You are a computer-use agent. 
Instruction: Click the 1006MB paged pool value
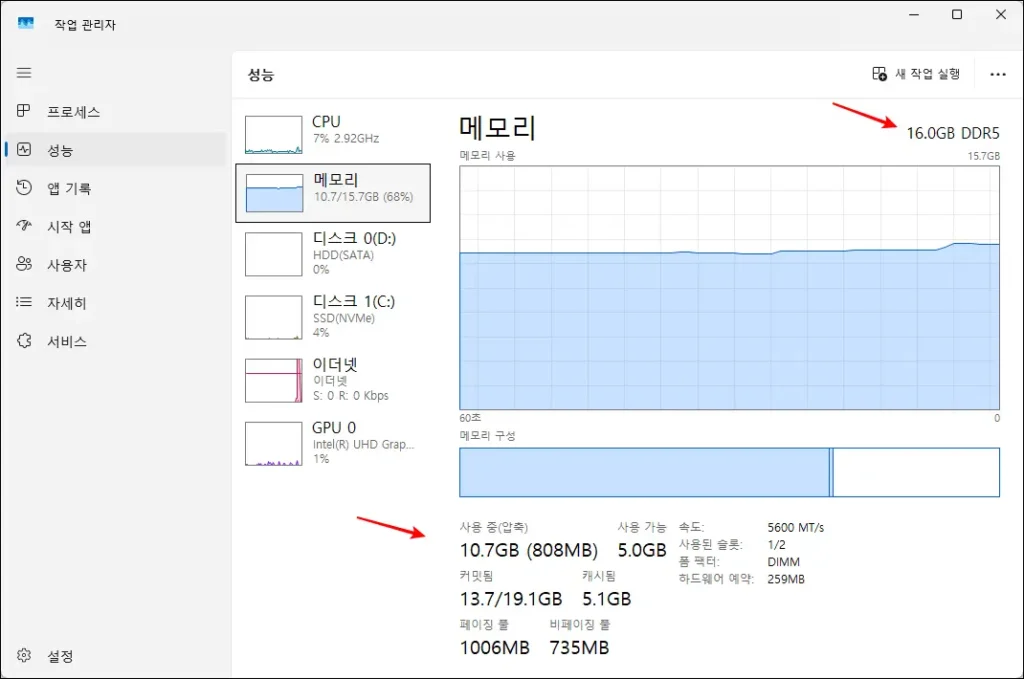pyautogui.click(x=494, y=648)
